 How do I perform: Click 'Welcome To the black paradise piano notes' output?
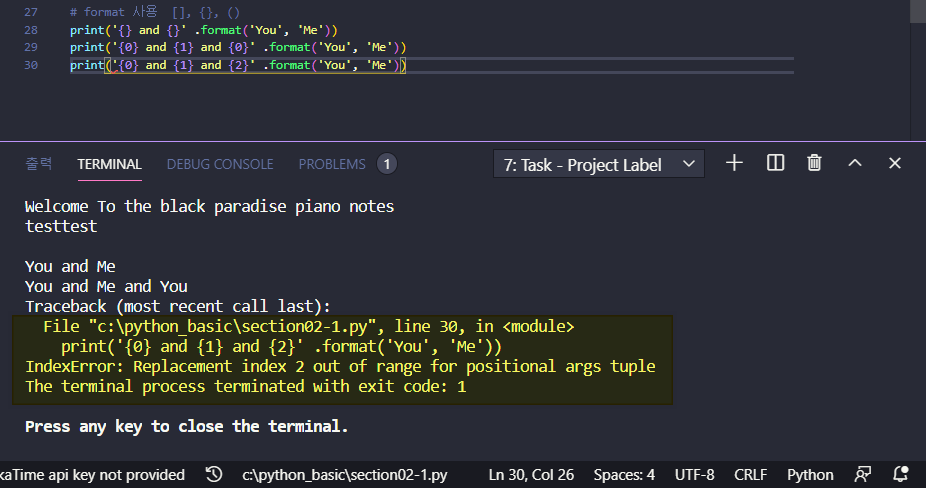click(x=209, y=207)
